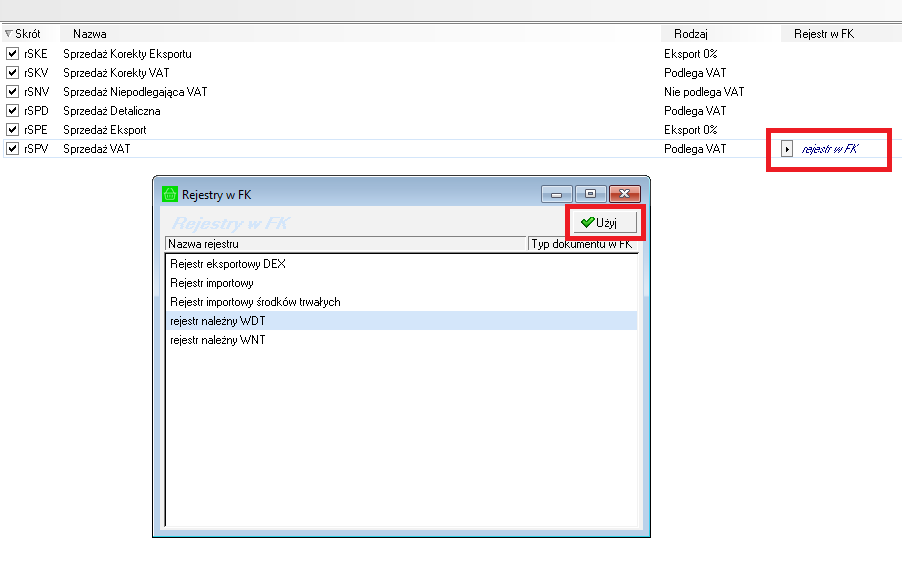Uncheck the rSPD row checkbox

click(x=12, y=111)
